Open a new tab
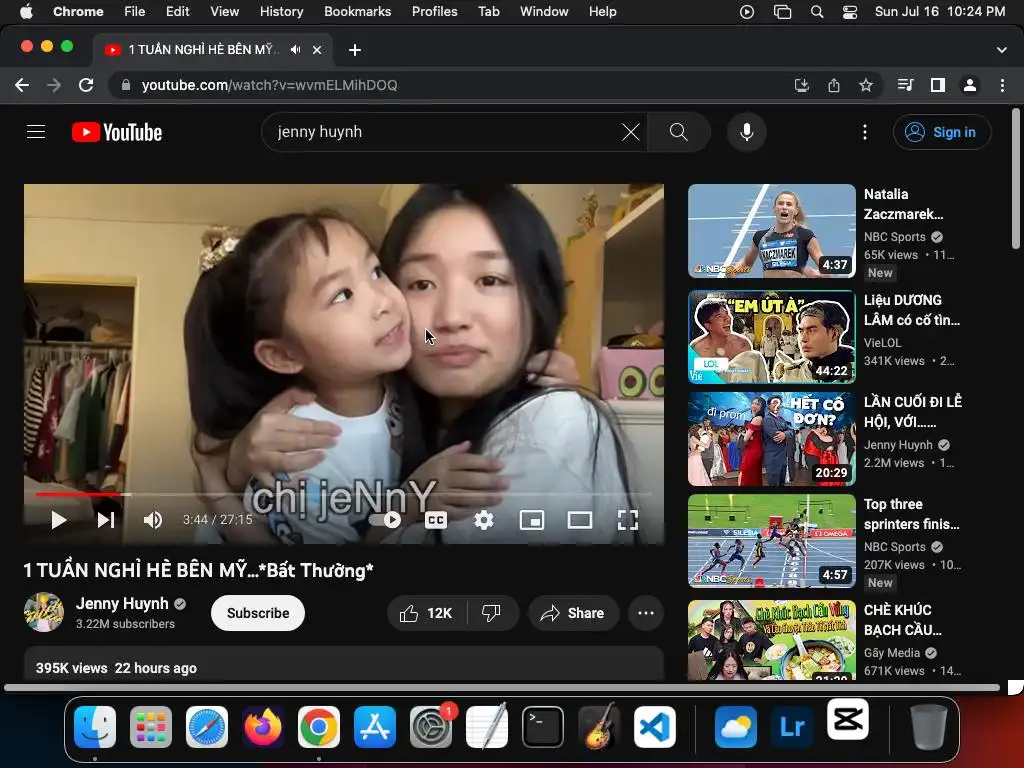The width and height of the screenshot is (1024, 768). pyautogui.click(x=355, y=50)
